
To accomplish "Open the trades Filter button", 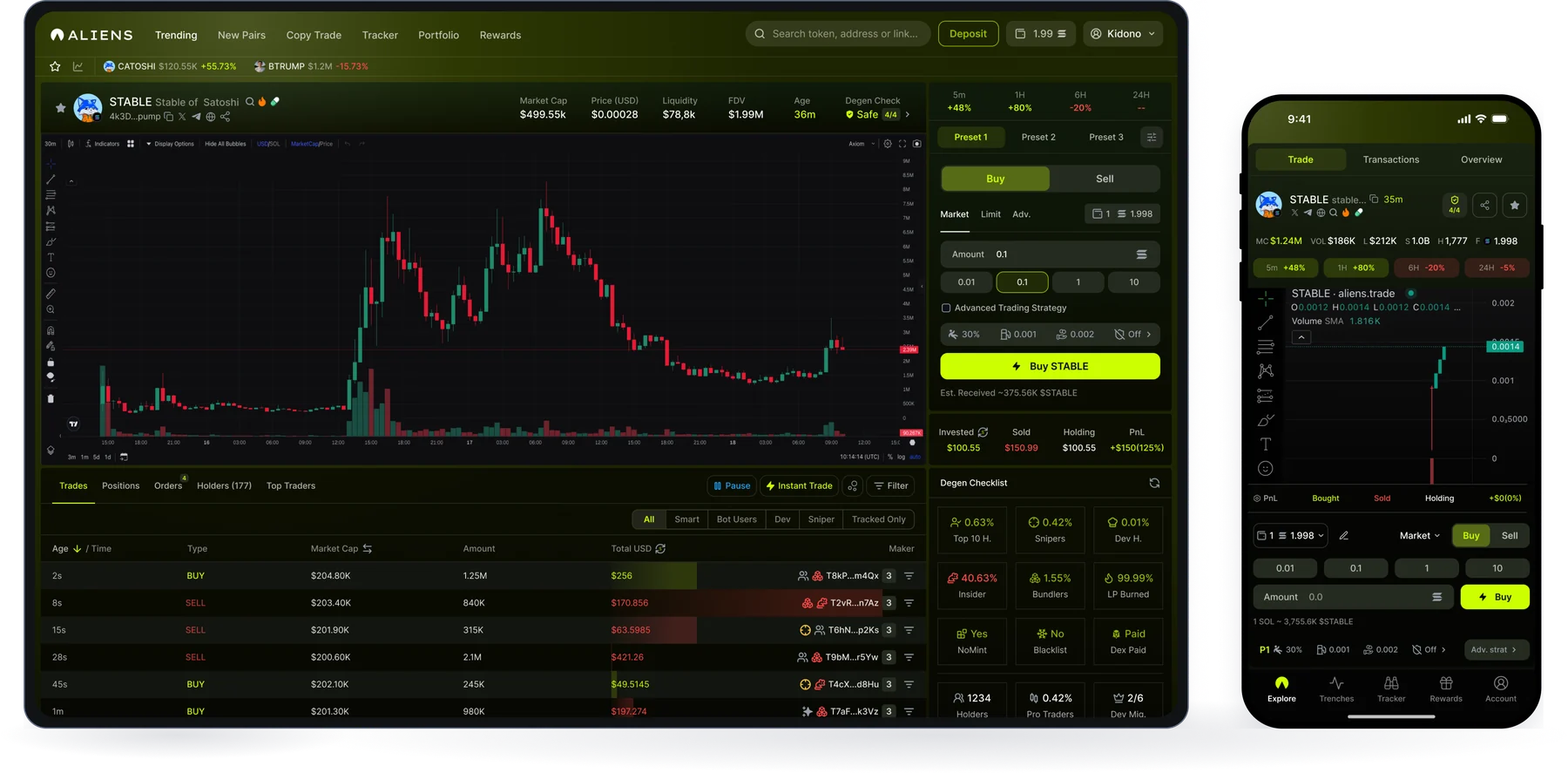I will pos(891,486).
